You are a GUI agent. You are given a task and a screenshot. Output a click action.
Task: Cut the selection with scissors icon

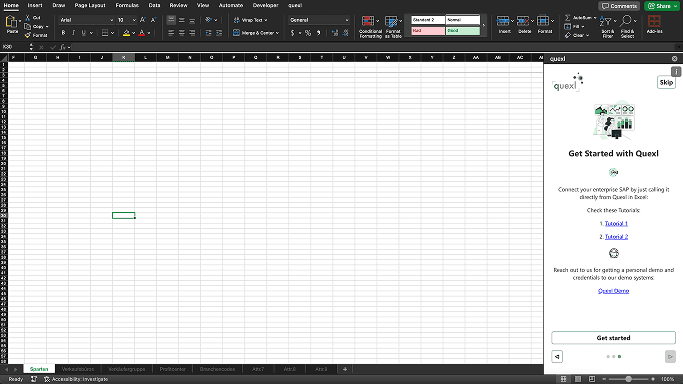tap(28, 18)
